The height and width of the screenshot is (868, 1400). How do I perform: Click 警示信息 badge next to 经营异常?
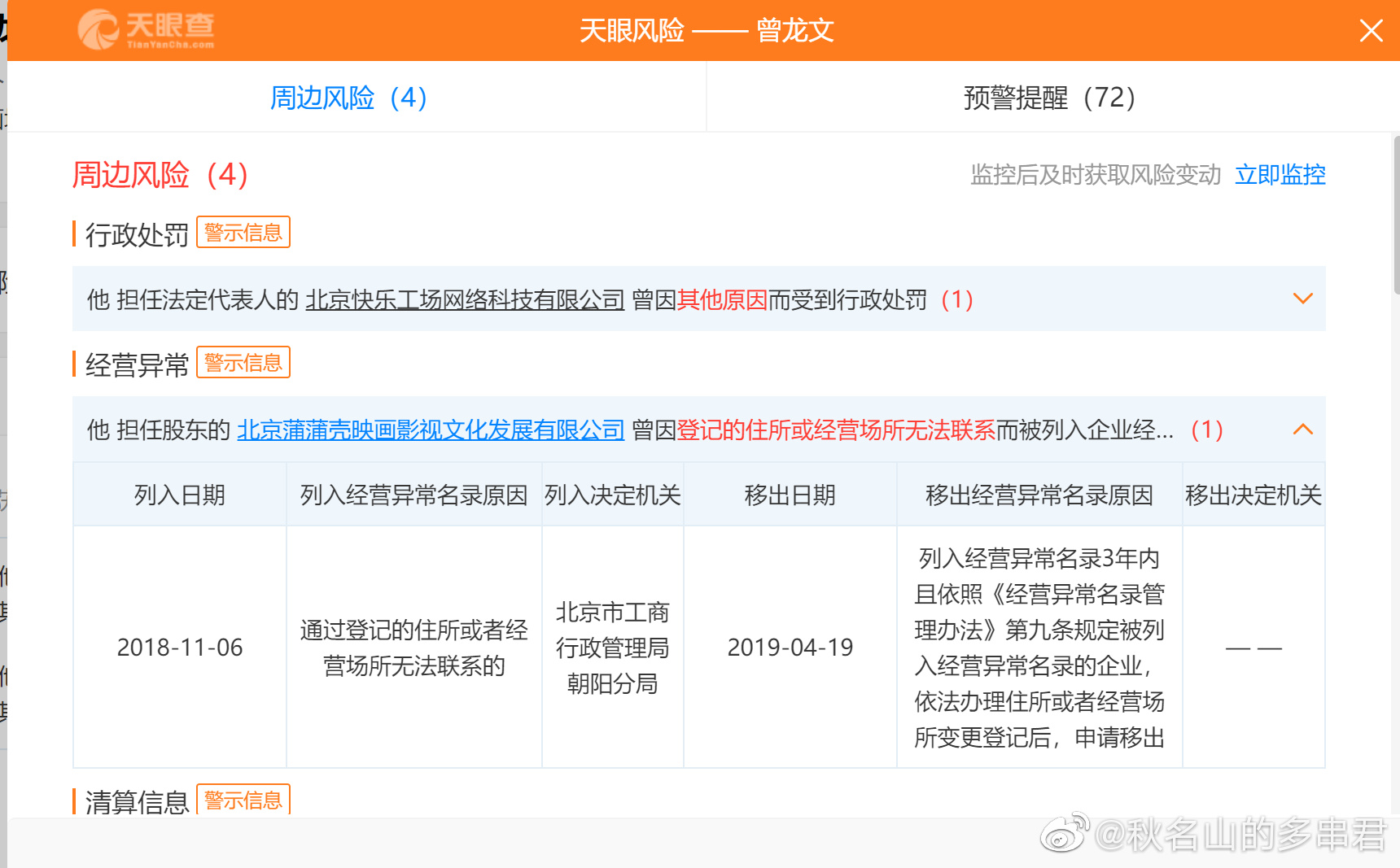[x=243, y=363]
